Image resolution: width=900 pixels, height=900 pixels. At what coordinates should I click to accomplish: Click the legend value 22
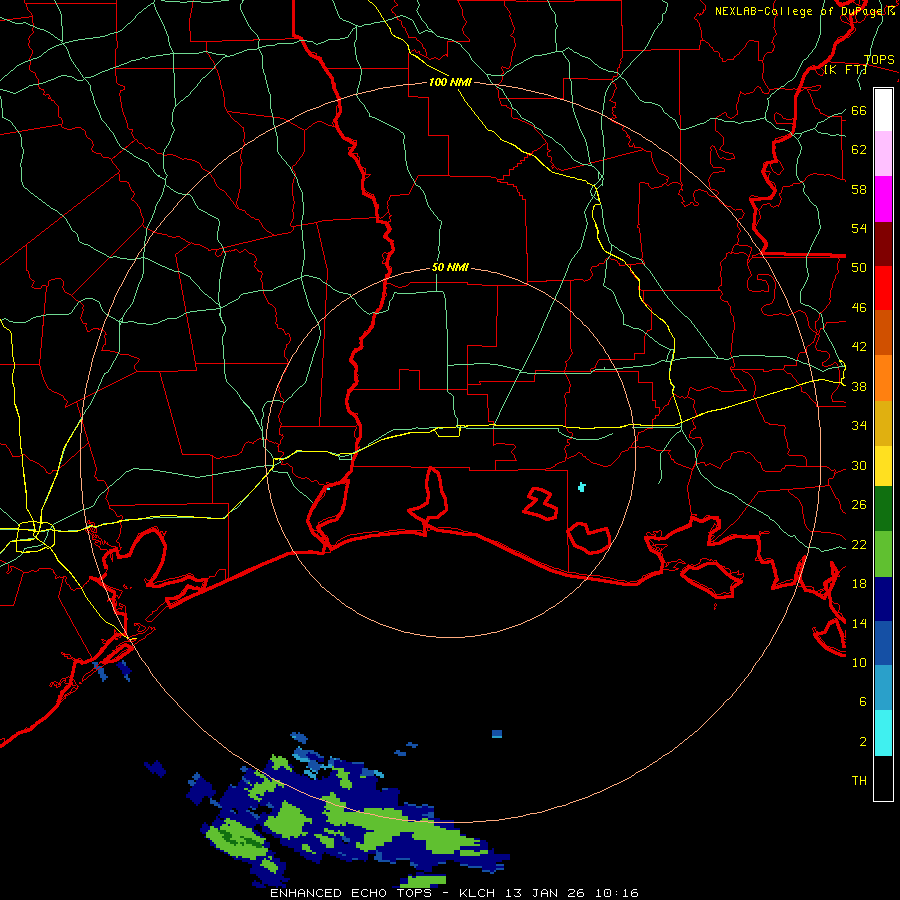coord(859,544)
